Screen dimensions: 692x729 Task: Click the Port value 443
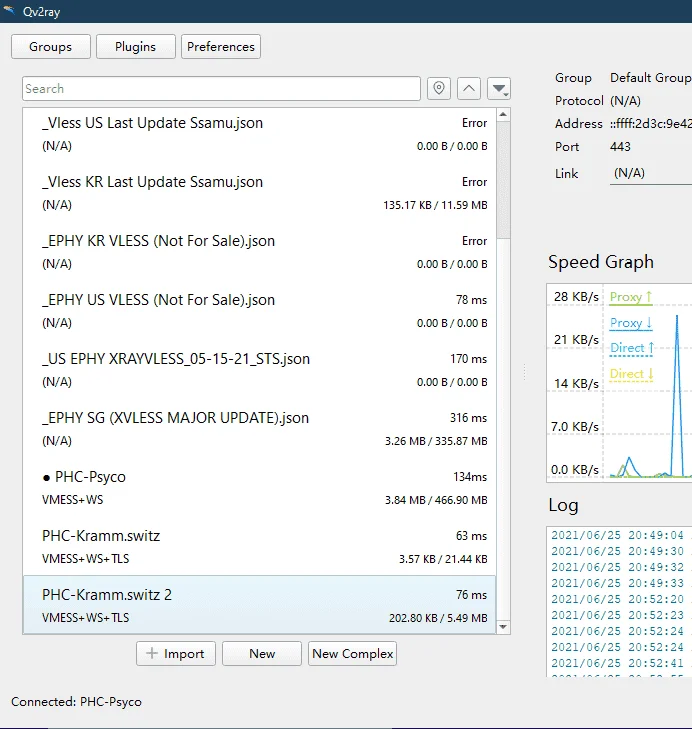click(620, 147)
